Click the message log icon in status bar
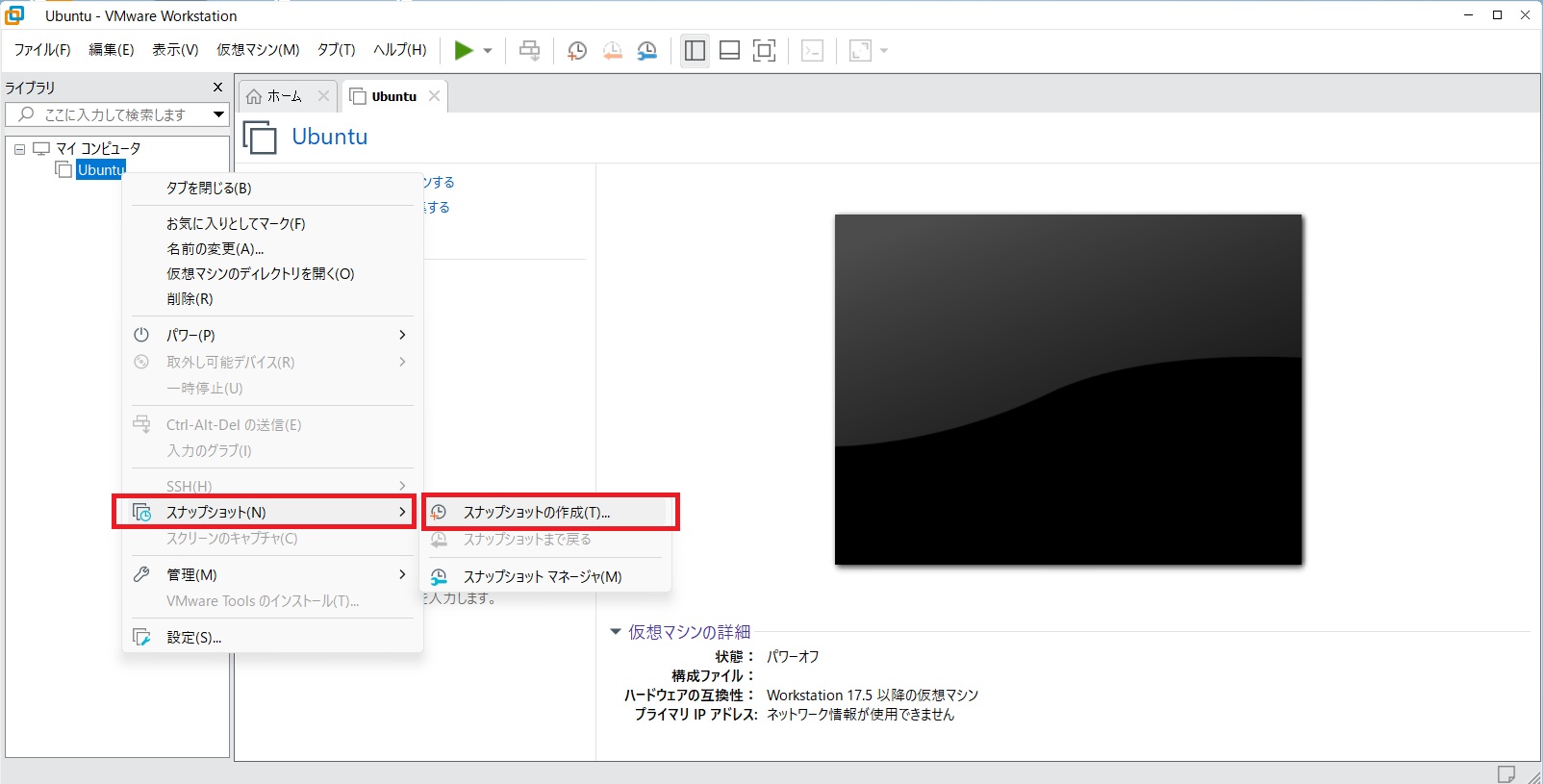Screen dimensions: 1543x784 (x=1506, y=774)
